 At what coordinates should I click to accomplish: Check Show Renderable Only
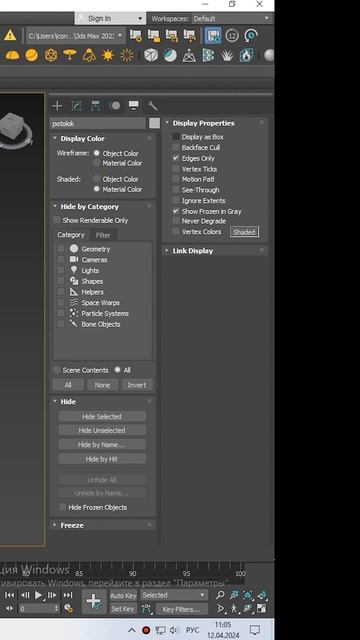click(x=57, y=220)
